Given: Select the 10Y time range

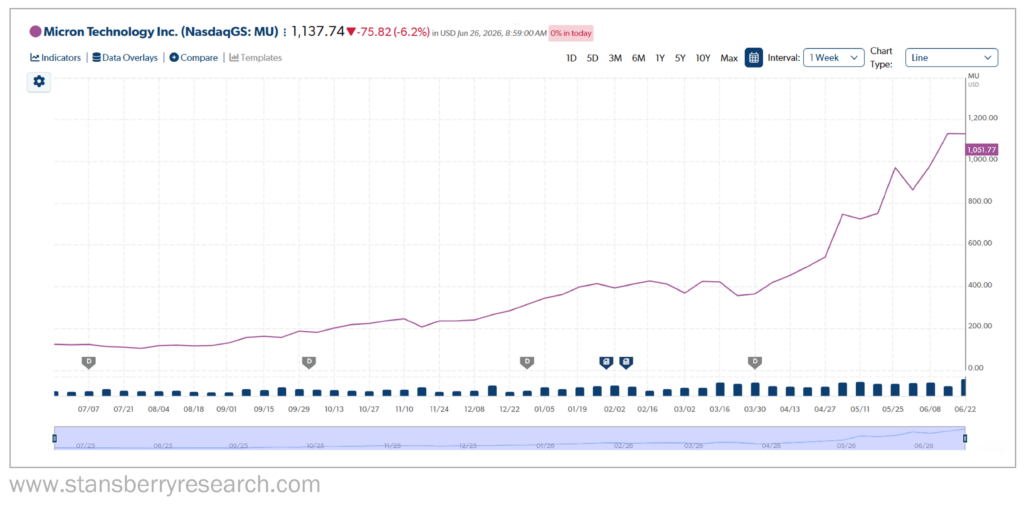Looking at the screenshot, I should [x=703, y=57].
